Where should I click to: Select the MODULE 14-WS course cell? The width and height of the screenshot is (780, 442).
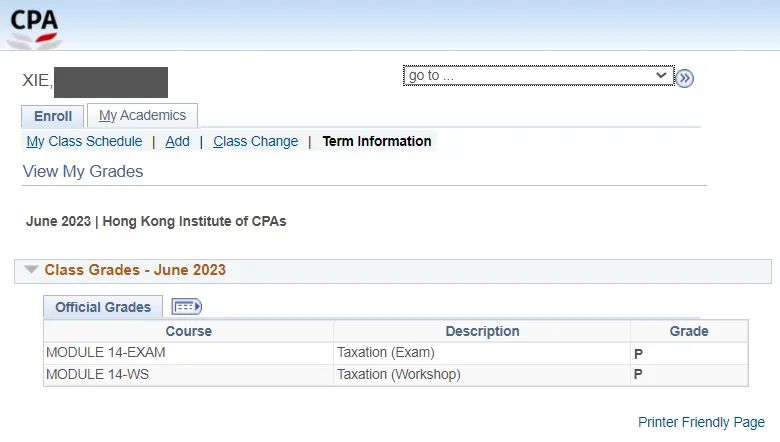coord(189,374)
